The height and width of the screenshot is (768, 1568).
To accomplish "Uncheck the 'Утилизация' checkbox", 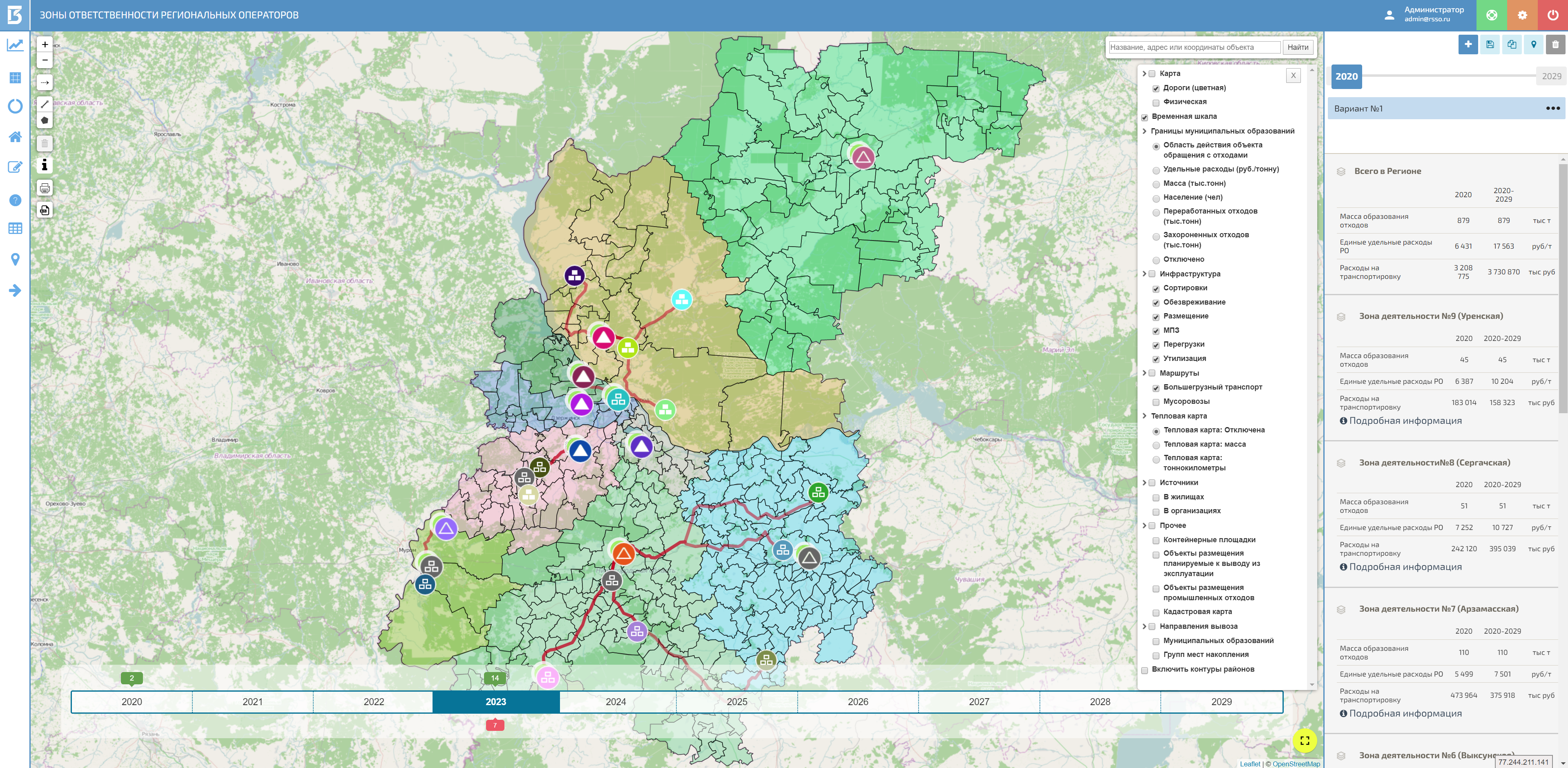I will [1155, 360].
